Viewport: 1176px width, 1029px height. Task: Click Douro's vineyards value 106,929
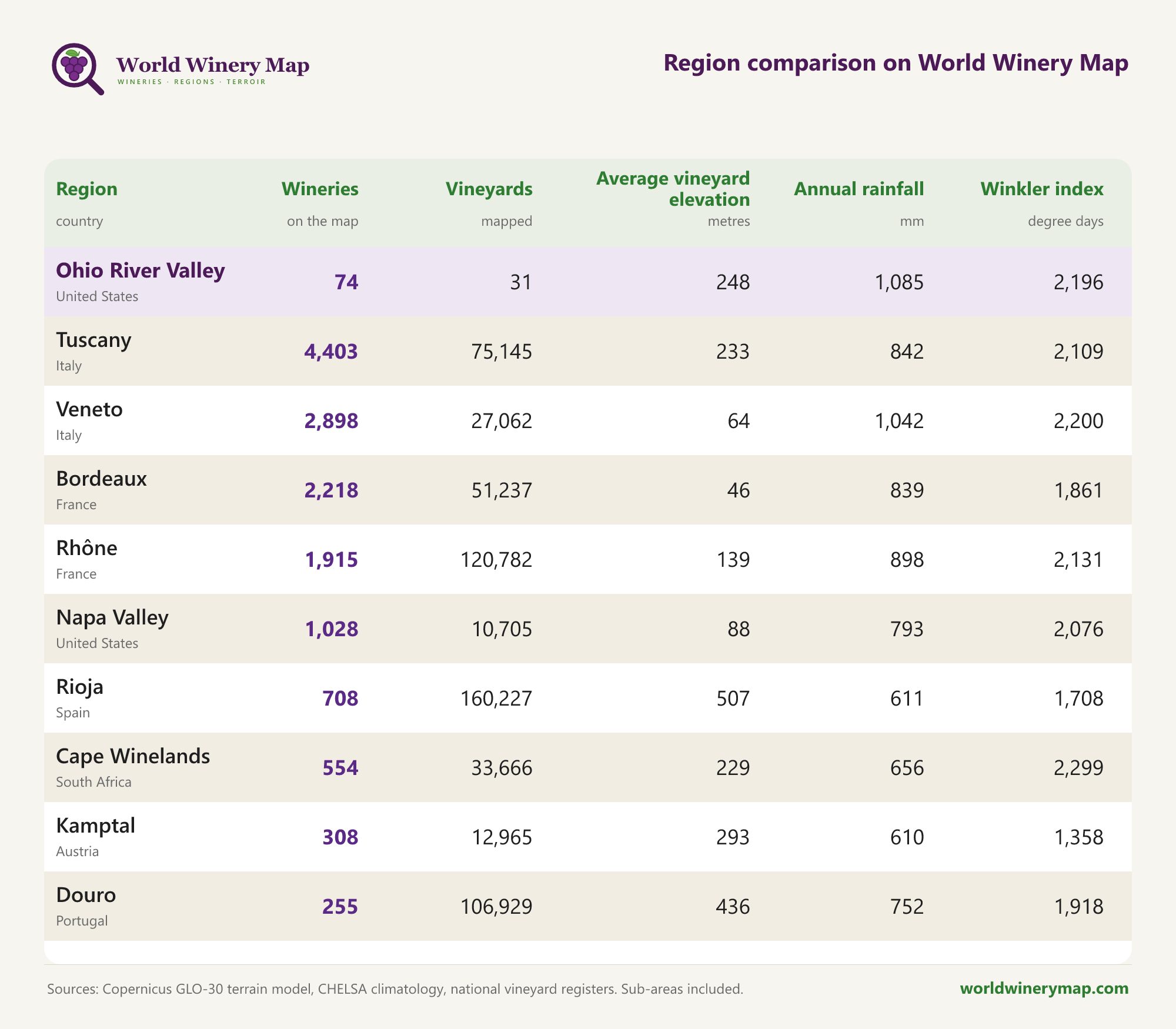[x=496, y=907]
